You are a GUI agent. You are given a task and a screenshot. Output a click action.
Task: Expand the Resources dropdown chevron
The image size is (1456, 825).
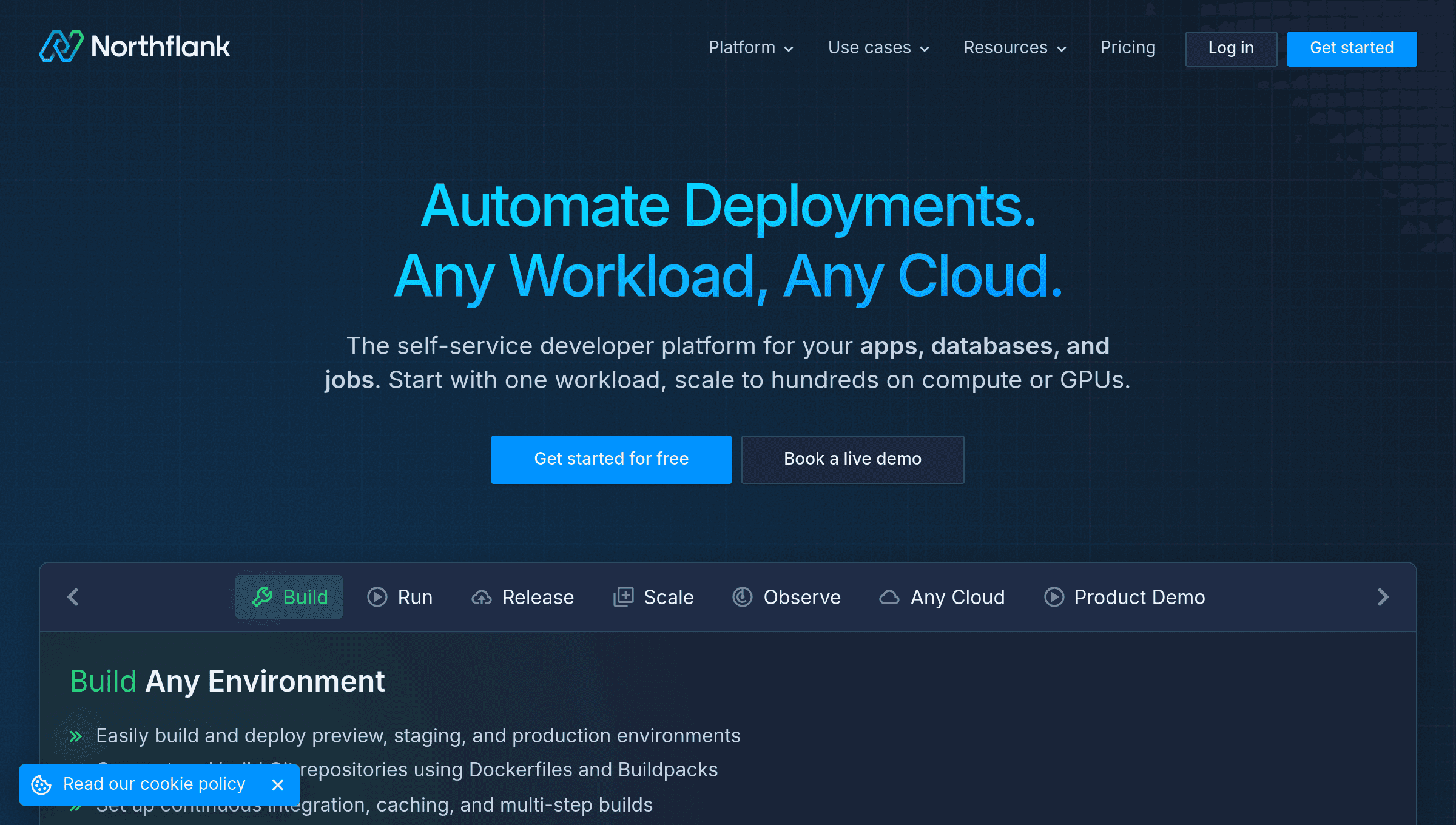point(1062,49)
